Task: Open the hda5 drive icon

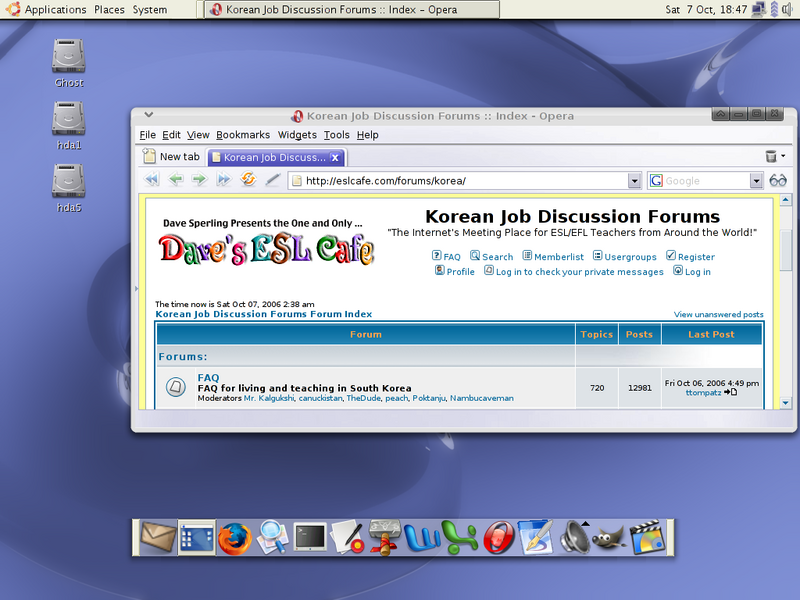Action: point(68,188)
